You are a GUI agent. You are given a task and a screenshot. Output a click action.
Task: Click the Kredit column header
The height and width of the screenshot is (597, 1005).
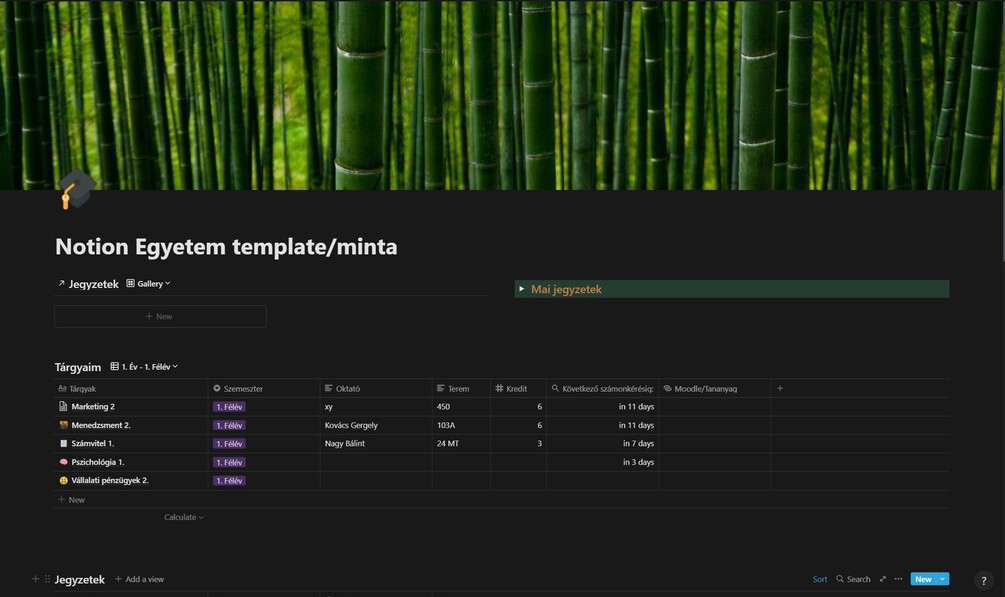518,389
